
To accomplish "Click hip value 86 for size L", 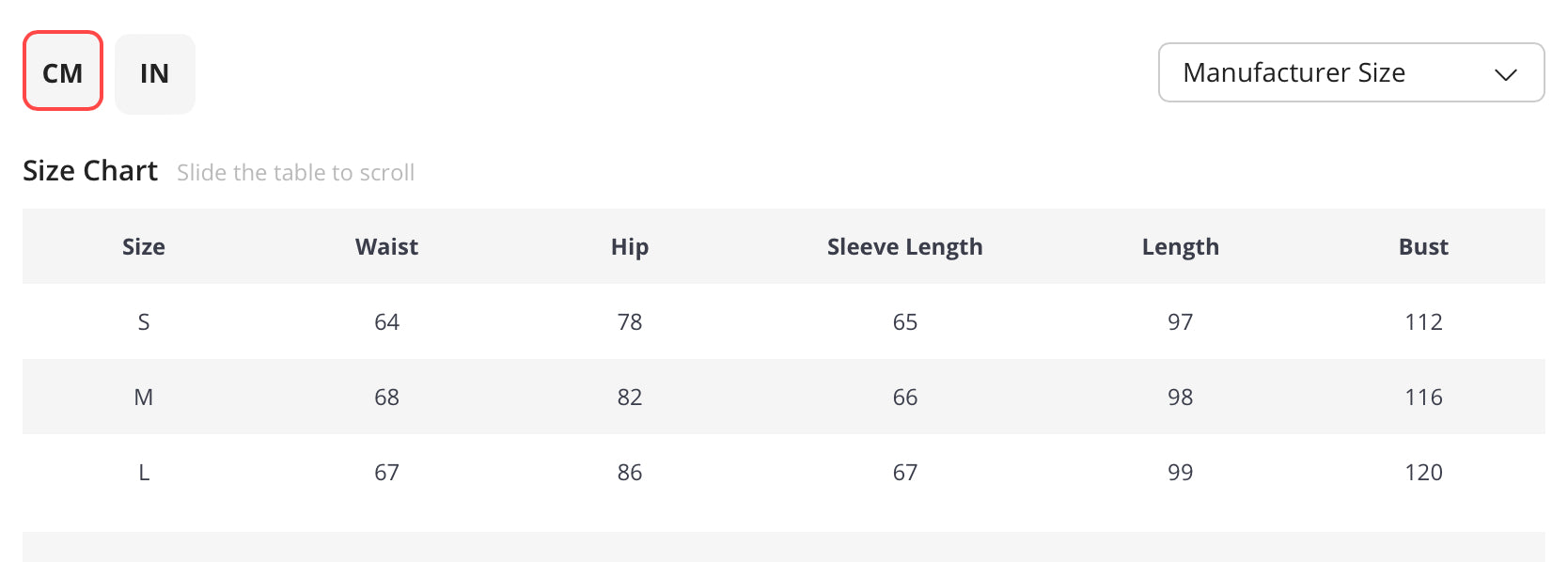I will (x=630, y=472).
